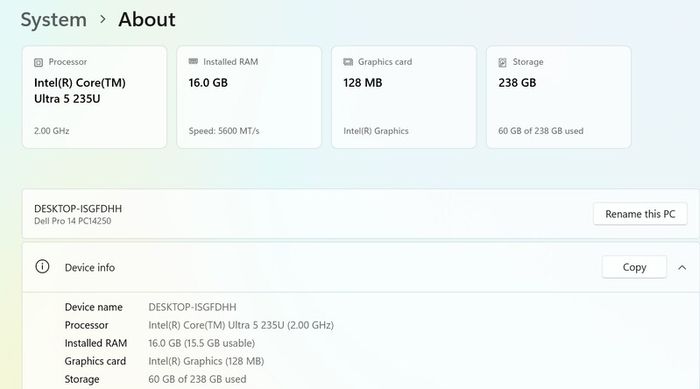Screen dimensions: 700x389
Task: Click the 128 MB graphics value
Action: [x=363, y=83]
